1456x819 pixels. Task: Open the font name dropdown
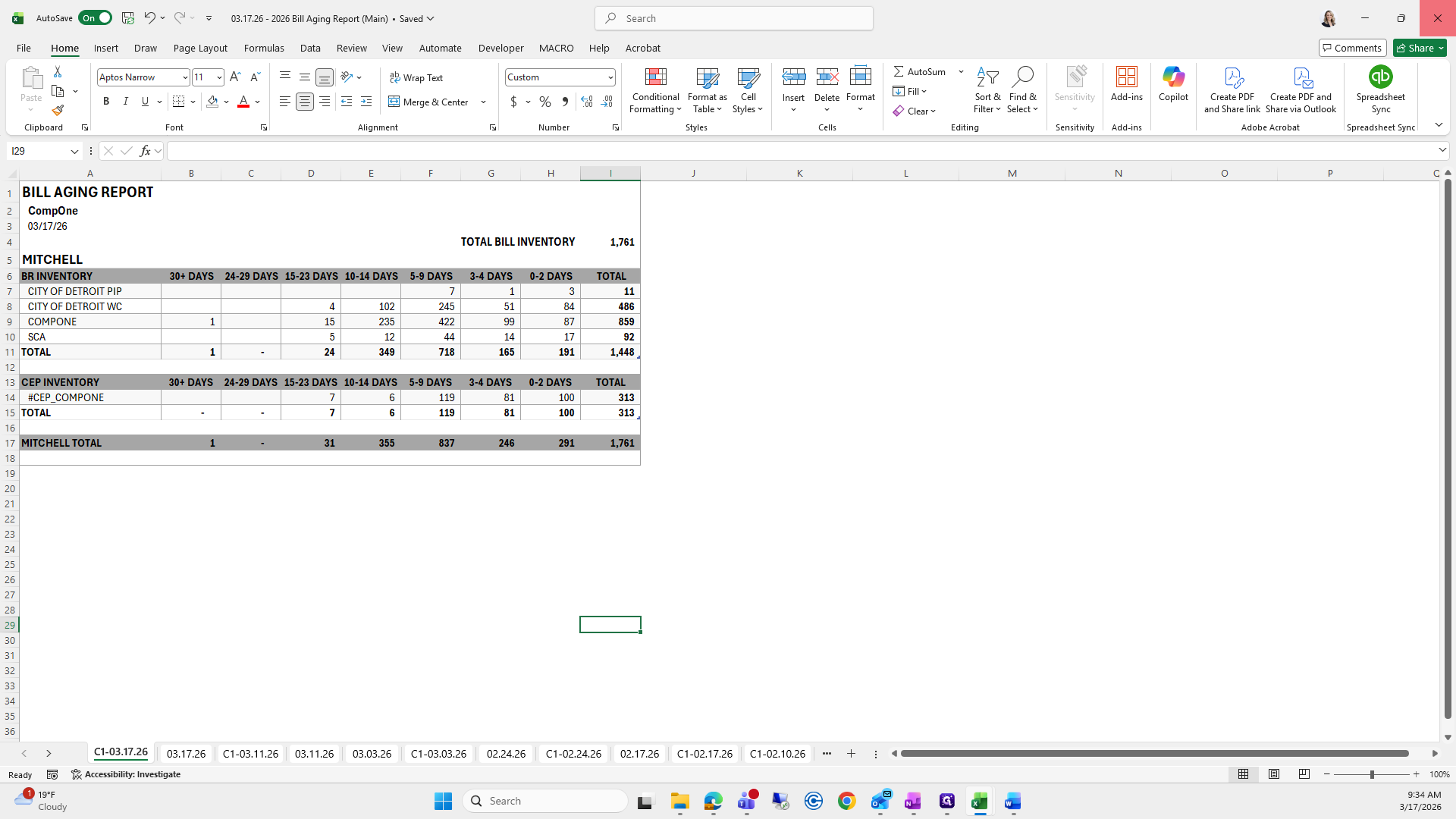click(184, 77)
